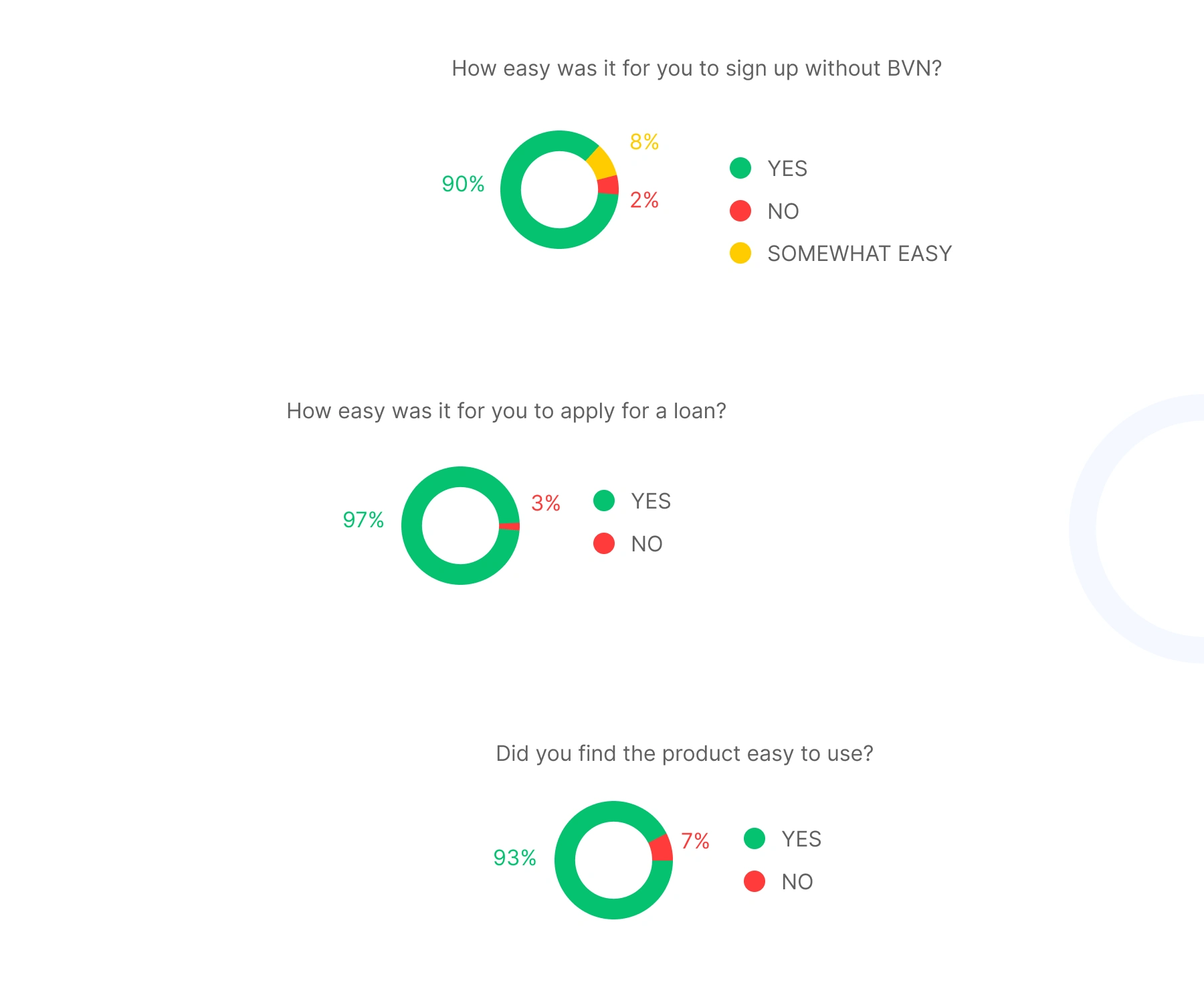Click the thin red slice of loan donut
The width and height of the screenshot is (1204, 985).
[510, 526]
